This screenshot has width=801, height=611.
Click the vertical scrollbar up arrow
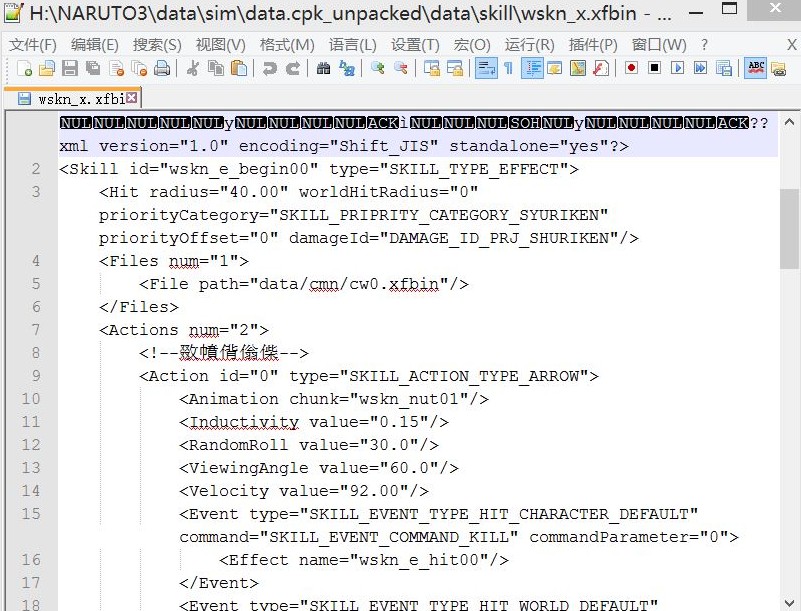pos(789,122)
